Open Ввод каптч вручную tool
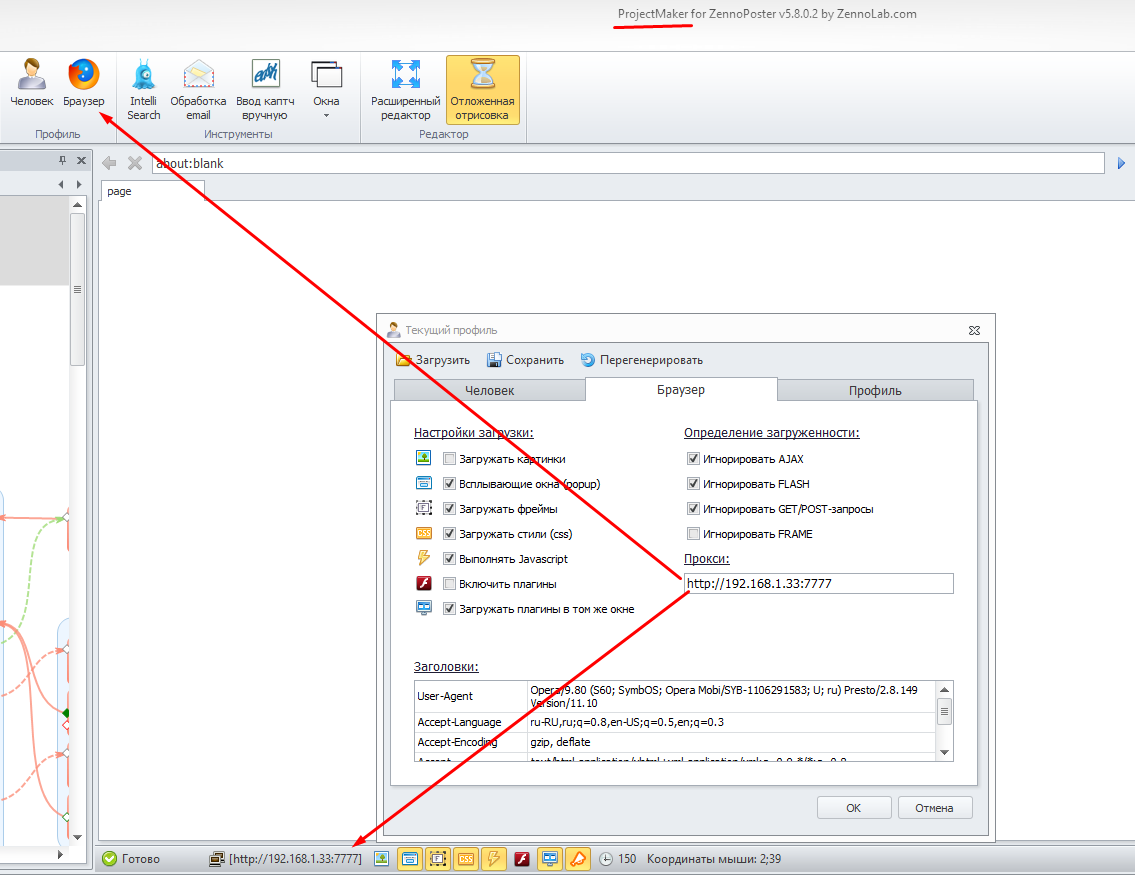The width and height of the screenshot is (1135, 875). tap(265, 90)
